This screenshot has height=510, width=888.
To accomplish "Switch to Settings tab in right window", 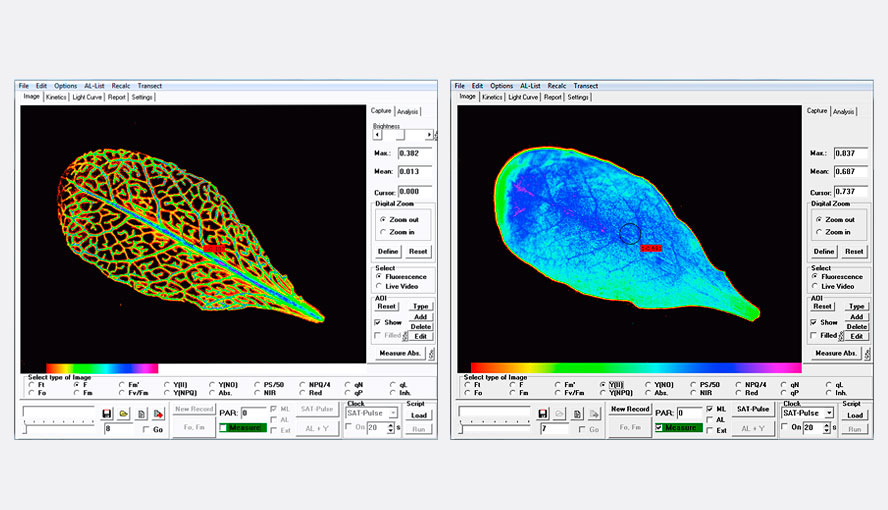I will click(x=578, y=97).
